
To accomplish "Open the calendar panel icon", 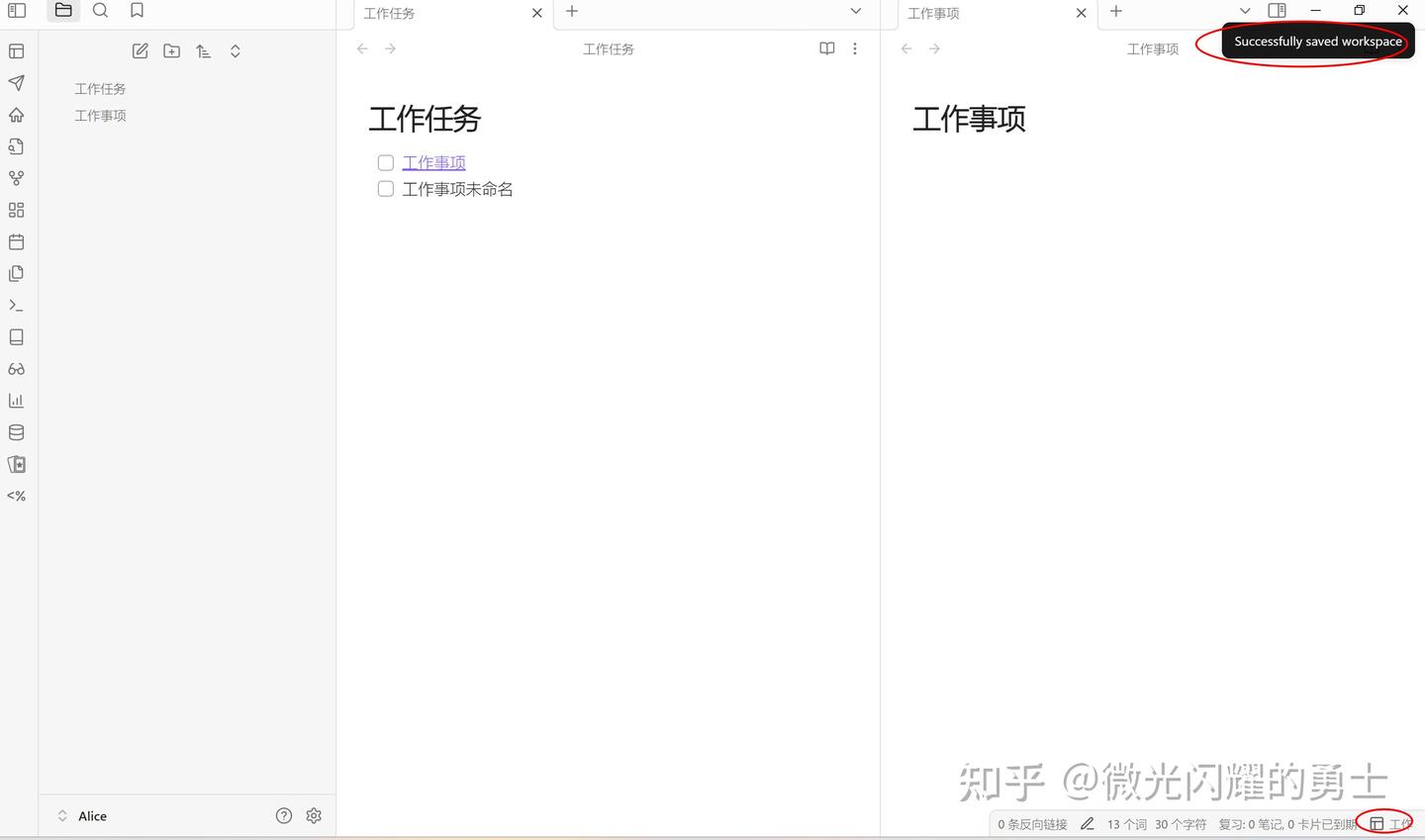I will (16, 241).
